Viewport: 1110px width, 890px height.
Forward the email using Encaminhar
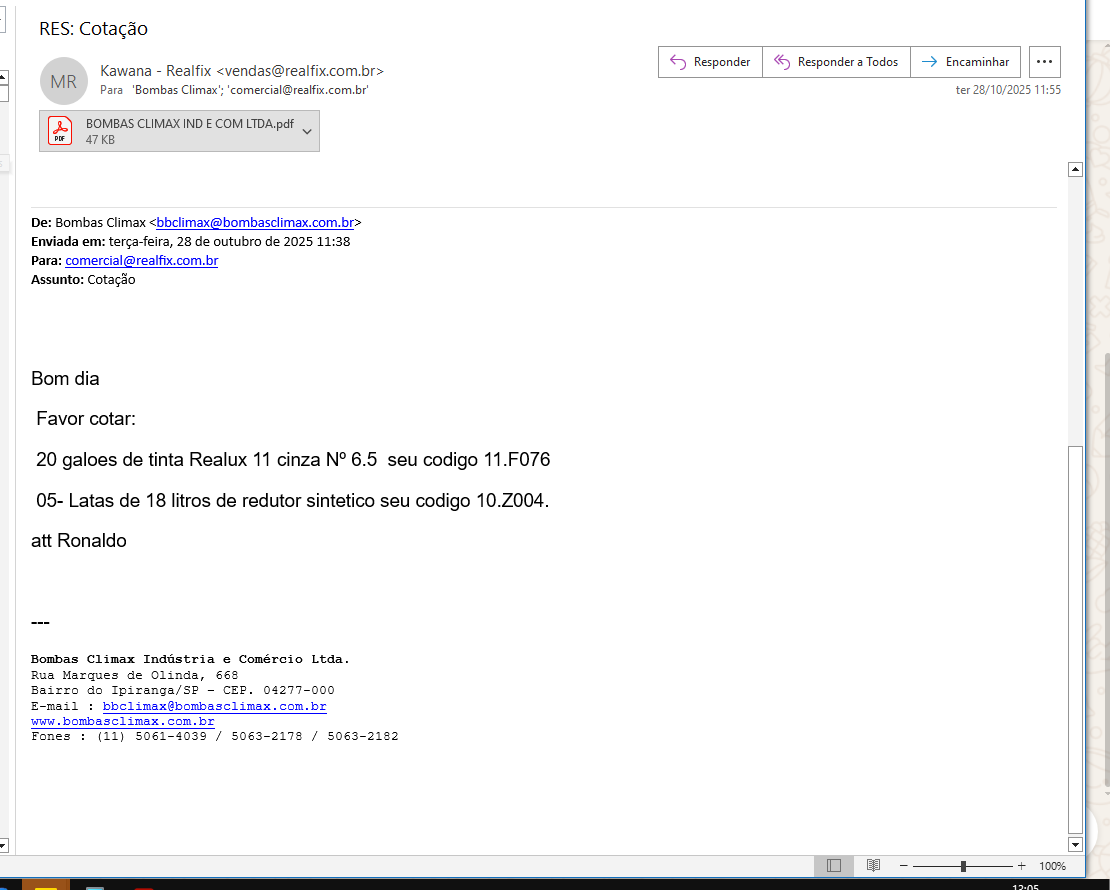point(965,62)
